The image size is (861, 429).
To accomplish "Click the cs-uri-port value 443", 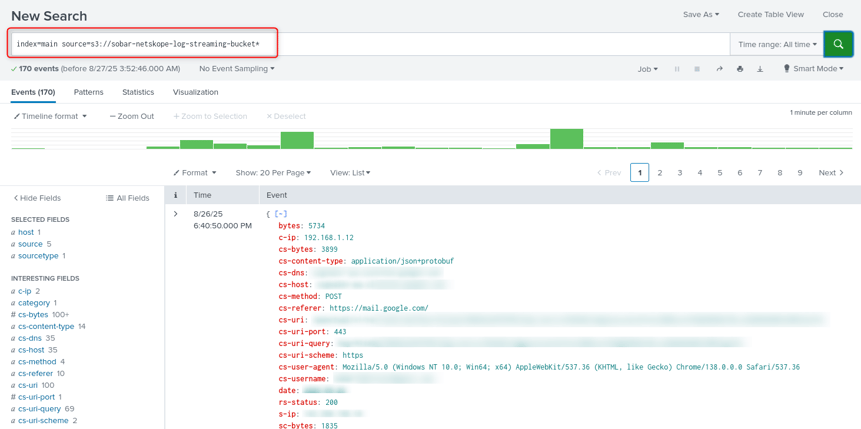I will tap(340, 332).
